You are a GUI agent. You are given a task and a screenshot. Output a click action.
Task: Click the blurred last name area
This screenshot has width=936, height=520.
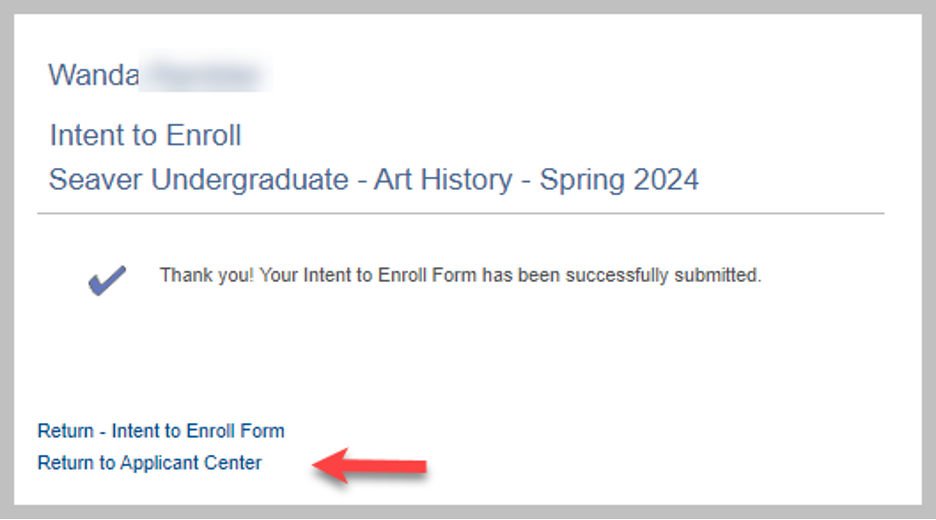tap(206, 75)
